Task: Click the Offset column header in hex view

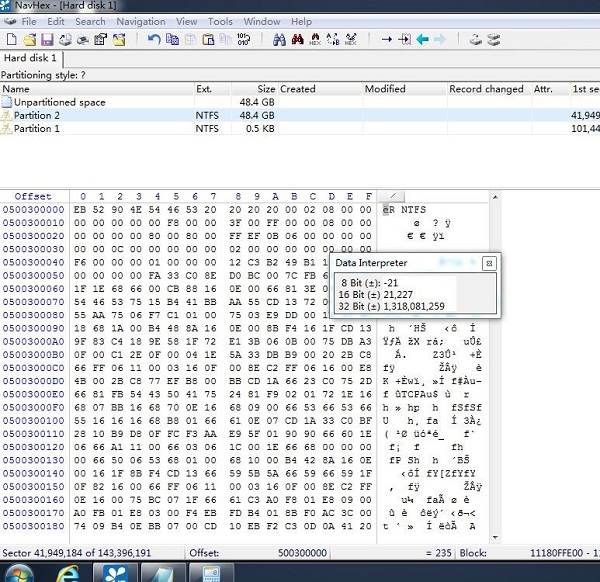Action: click(33, 196)
